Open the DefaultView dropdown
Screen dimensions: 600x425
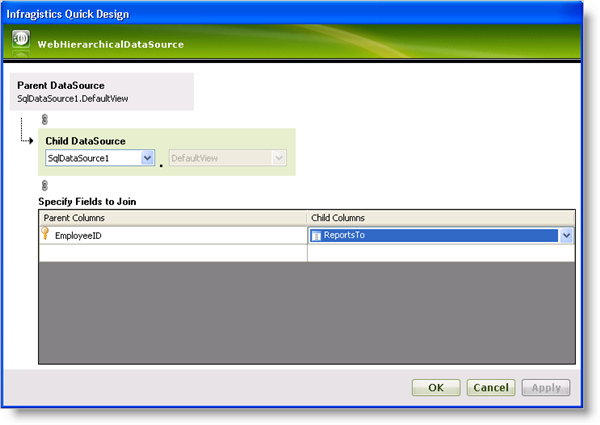(279, 158)
